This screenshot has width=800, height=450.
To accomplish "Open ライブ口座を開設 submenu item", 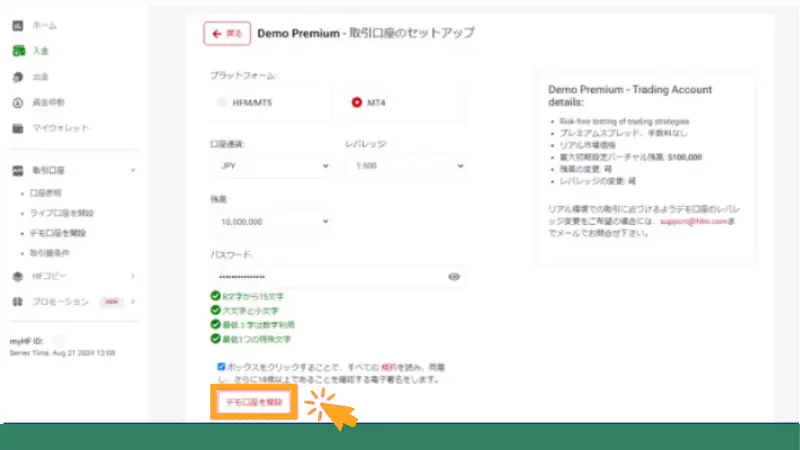I will (62, 213).
